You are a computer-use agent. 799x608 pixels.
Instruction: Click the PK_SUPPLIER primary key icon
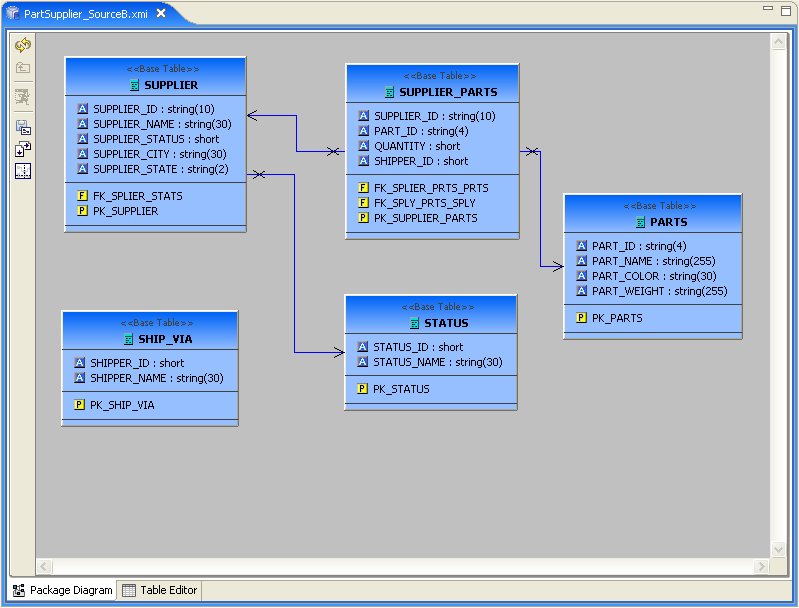(82, 211)
